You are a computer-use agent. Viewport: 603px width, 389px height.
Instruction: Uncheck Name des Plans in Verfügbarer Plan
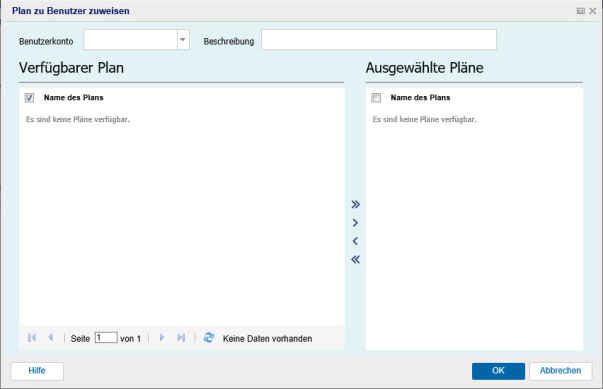(x=29, y=98)
